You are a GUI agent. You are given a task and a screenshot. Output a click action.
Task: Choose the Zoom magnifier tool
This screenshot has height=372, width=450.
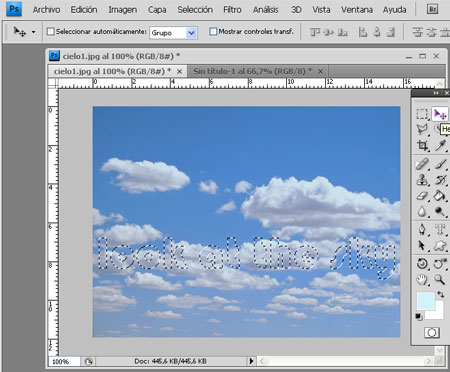(440, 280)
